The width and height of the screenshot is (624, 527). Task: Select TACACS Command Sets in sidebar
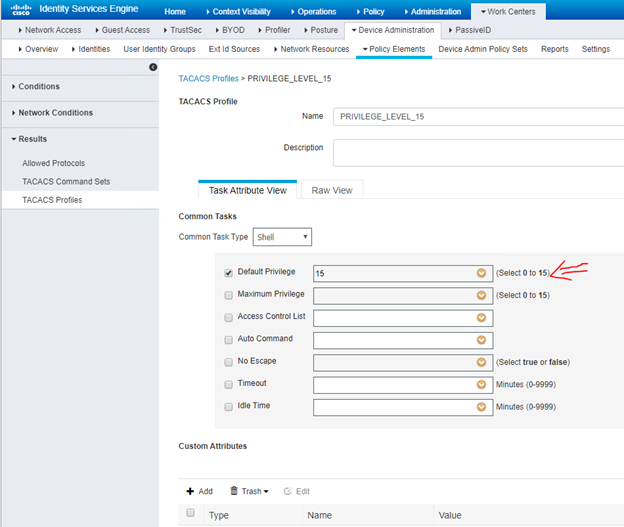[66, 182]
